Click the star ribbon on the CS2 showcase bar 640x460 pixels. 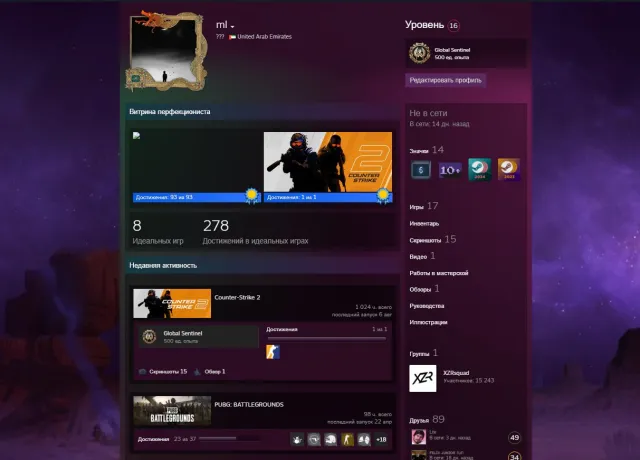pos(384,196)
